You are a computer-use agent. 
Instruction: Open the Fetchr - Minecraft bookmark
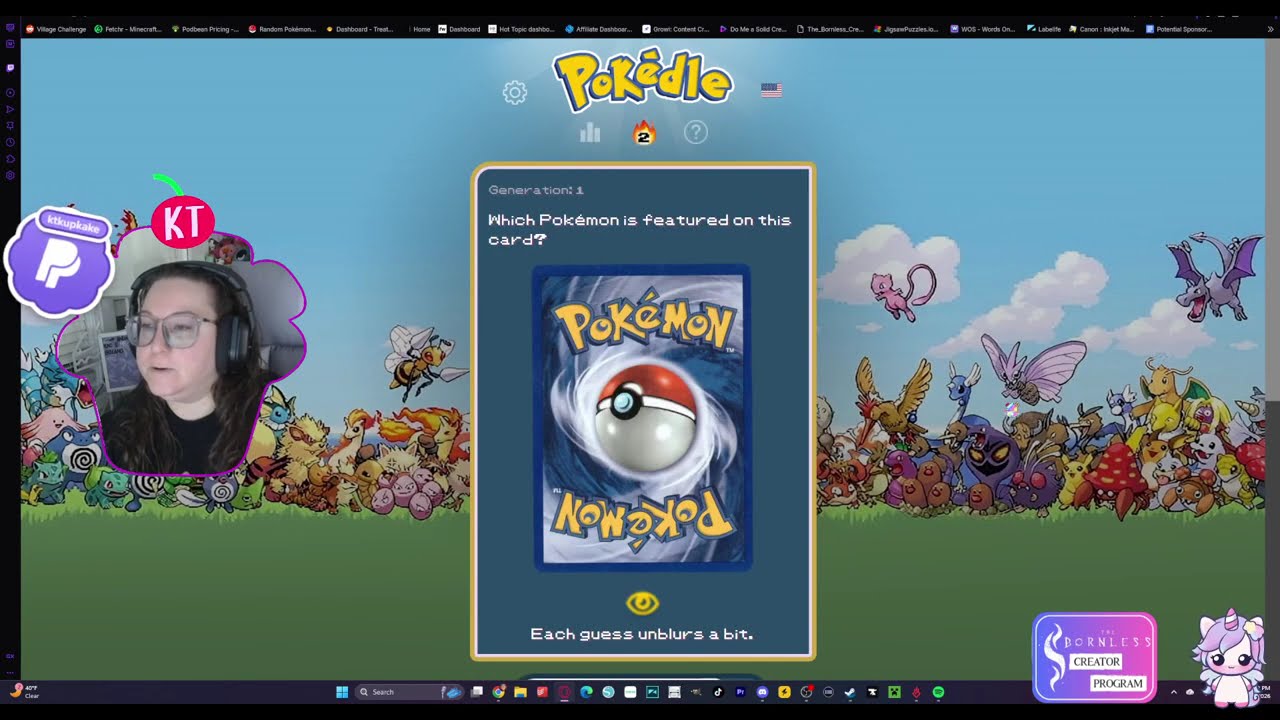pyautogui.click(x=128, y=29)
